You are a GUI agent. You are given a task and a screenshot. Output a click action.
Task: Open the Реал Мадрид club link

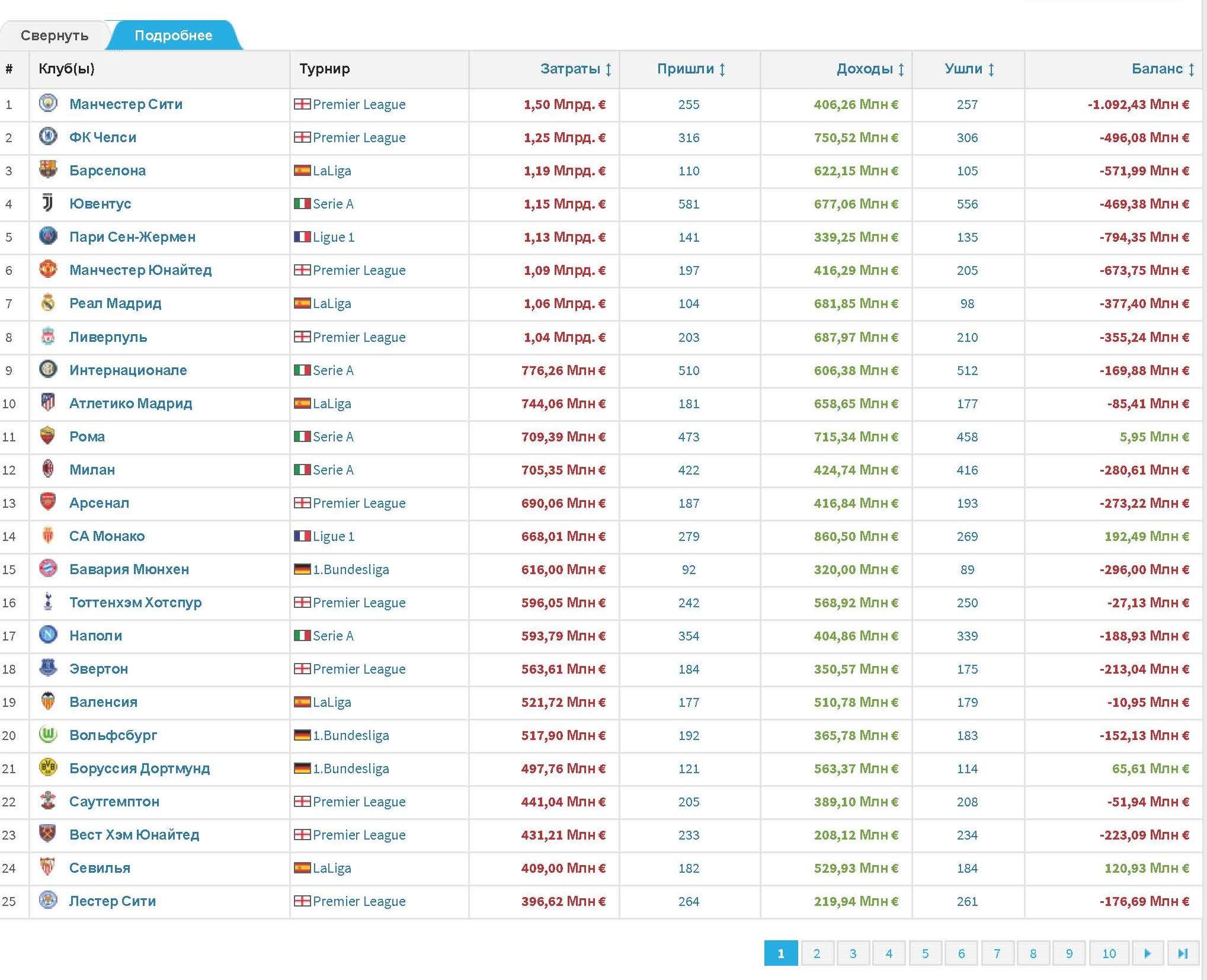115,303
